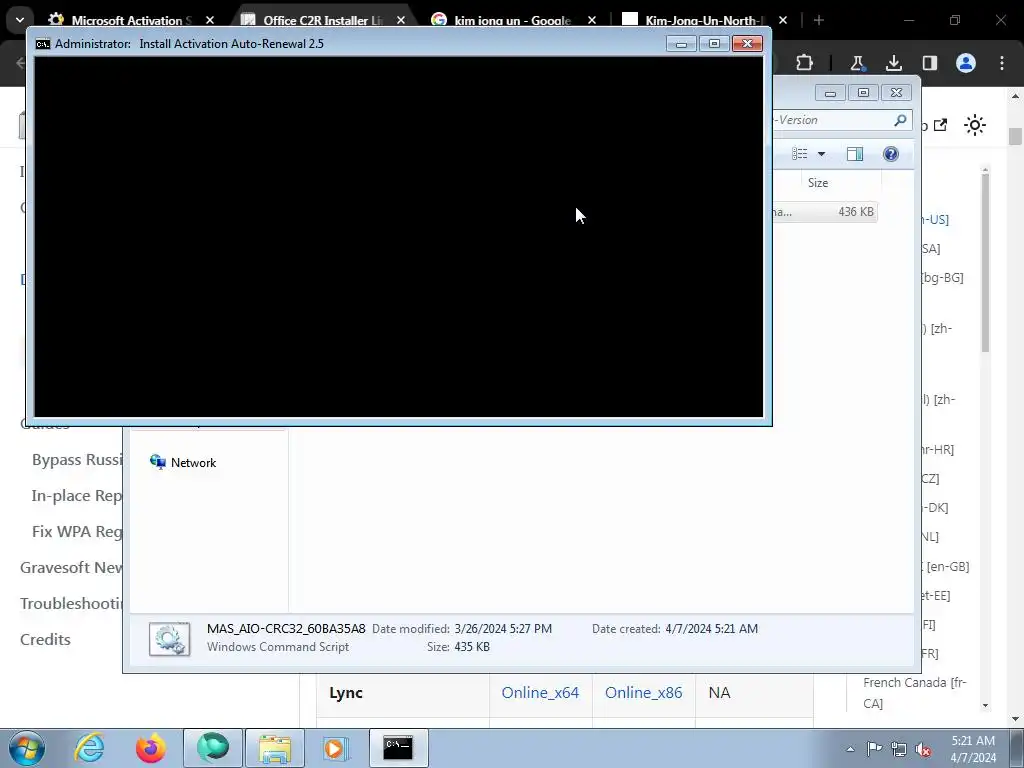Open Fix WPA Registry guide link
The image size is (1024, 768).
point(77,532)
